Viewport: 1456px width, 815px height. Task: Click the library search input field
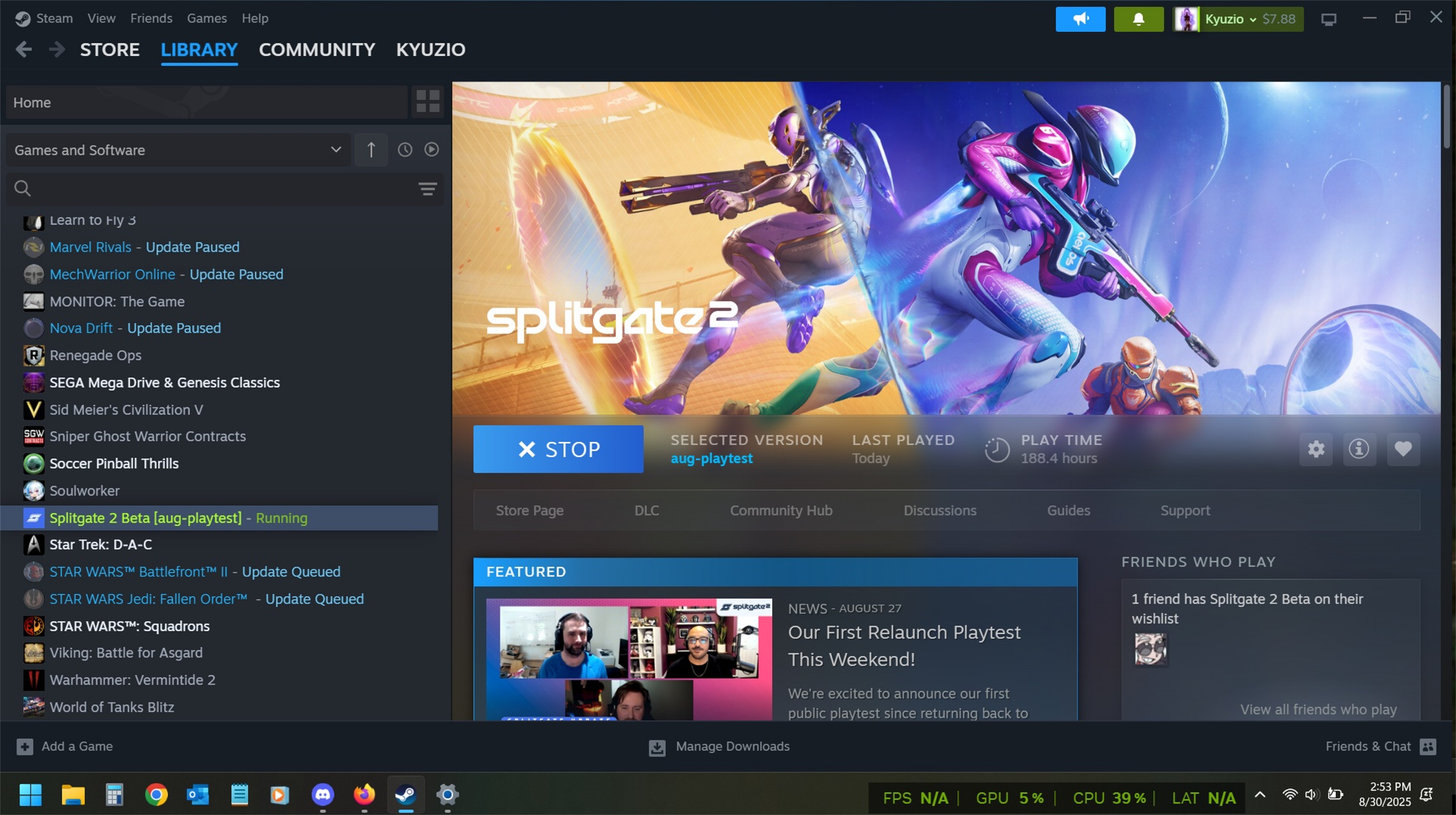click(x=220, y=189)
